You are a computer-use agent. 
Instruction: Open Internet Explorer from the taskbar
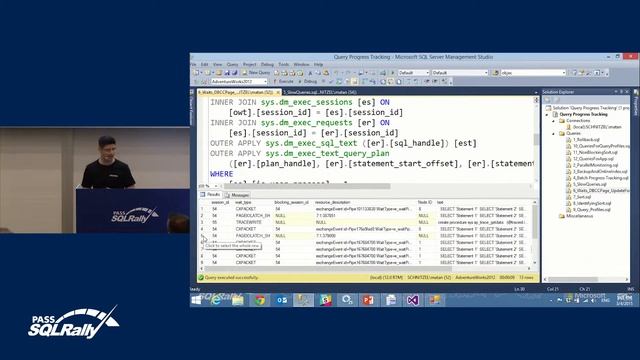click(216, 300)
